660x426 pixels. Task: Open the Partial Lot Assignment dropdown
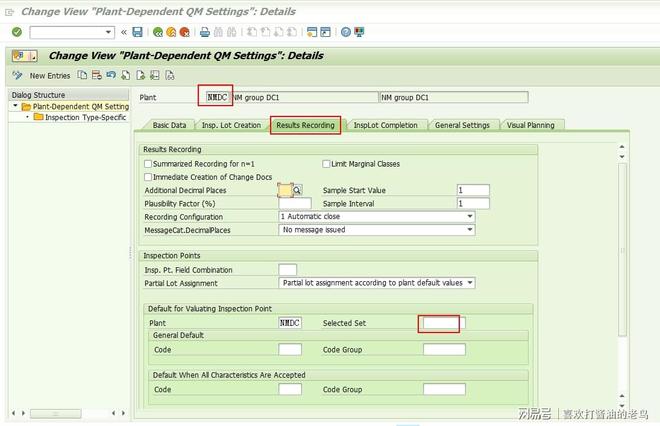coord(470,283)
